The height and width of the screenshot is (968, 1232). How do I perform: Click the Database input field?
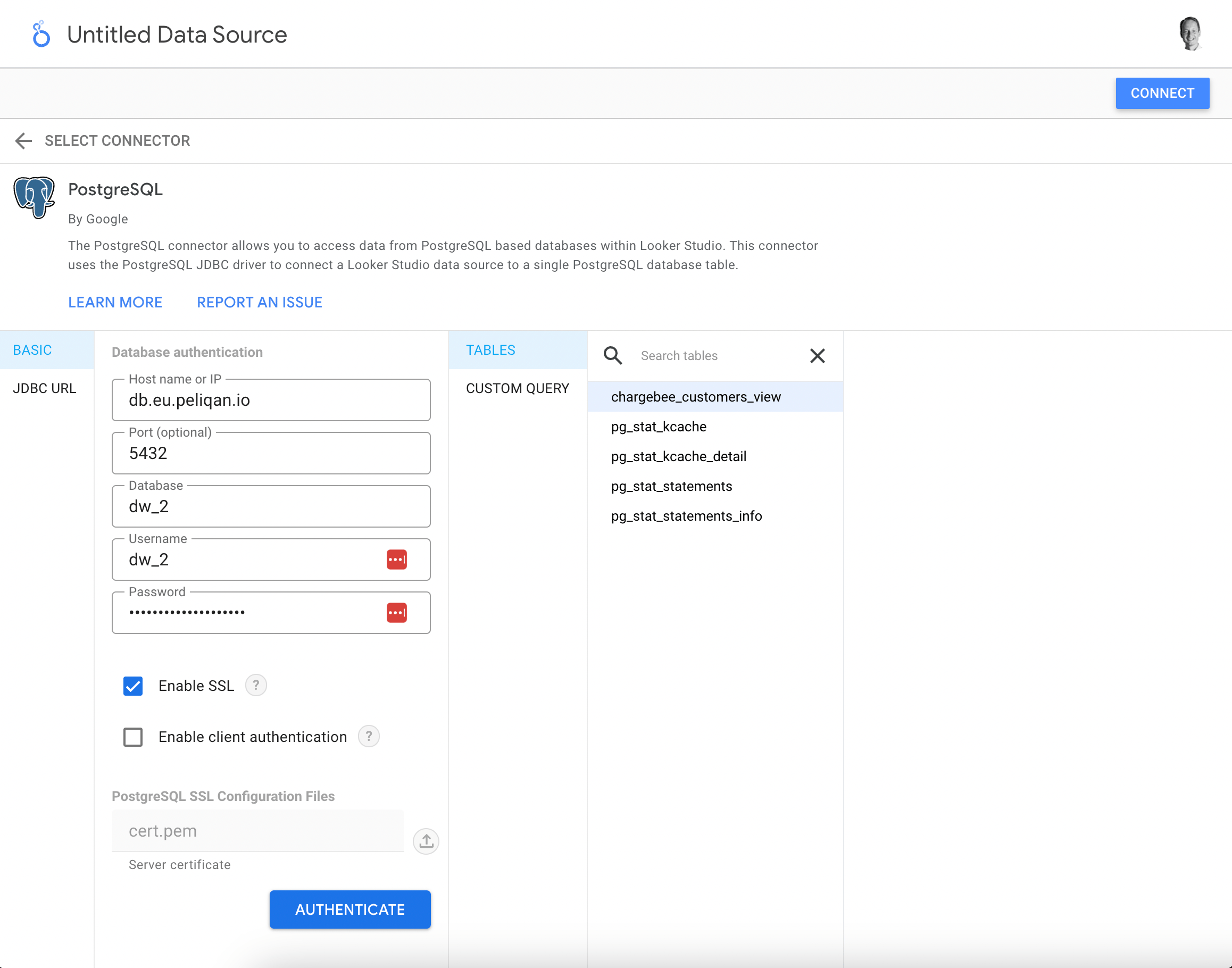271,506
